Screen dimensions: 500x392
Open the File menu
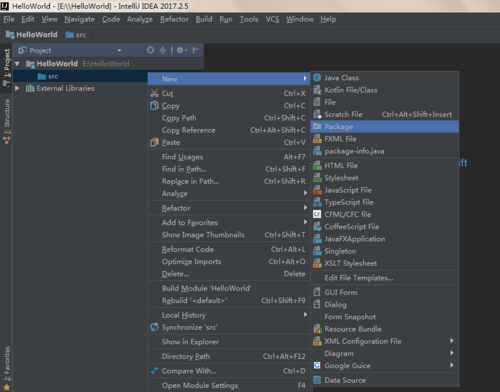(9, 19)
